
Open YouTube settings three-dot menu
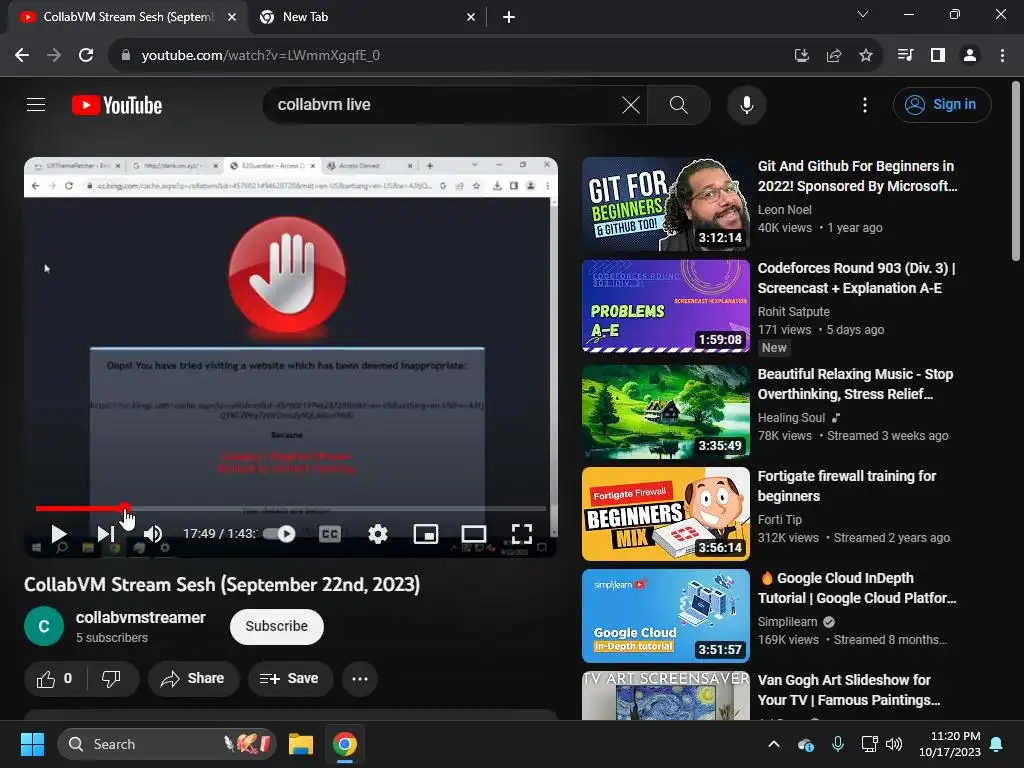865,104
